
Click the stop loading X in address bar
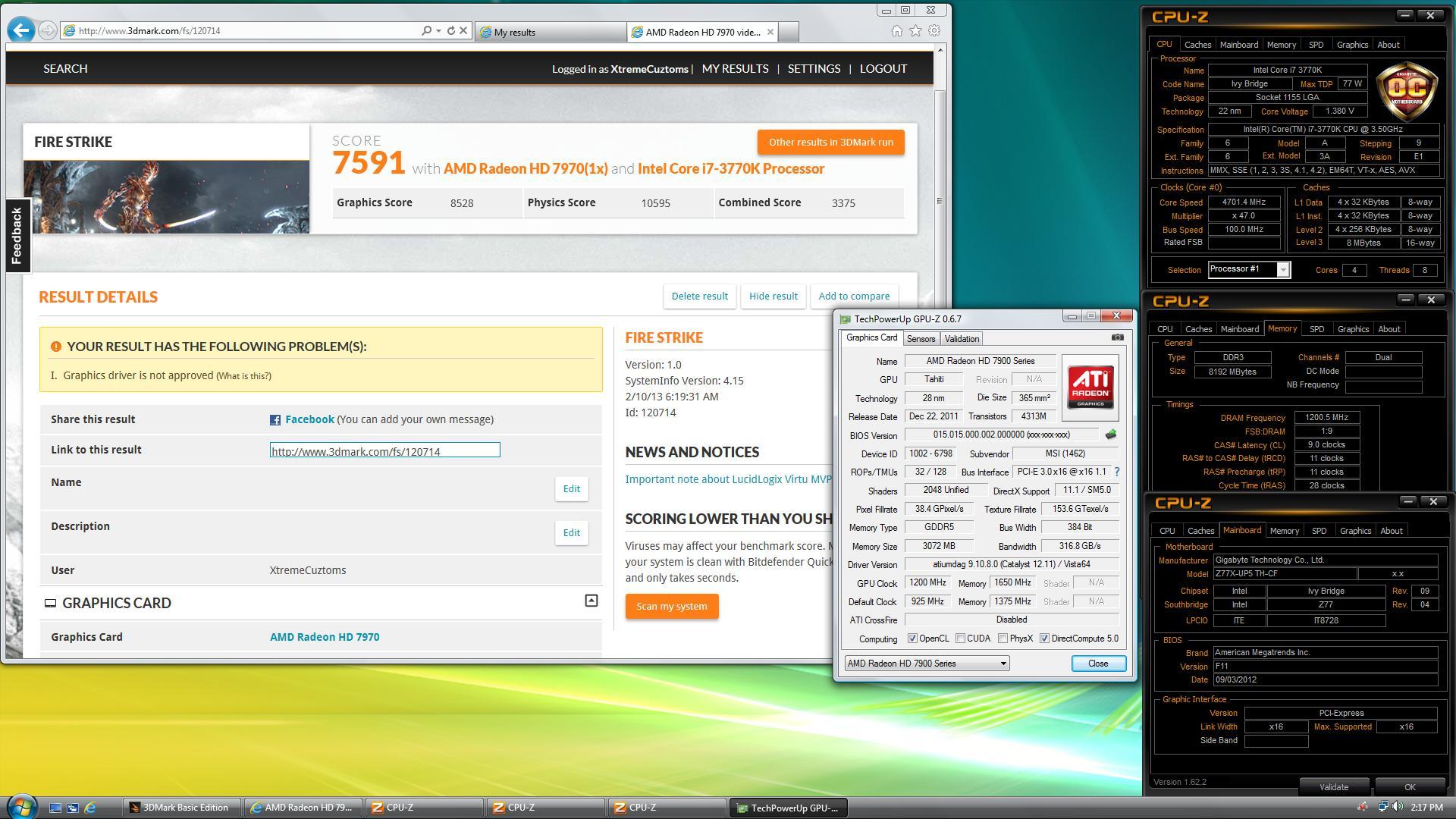[x=463, y=31]
